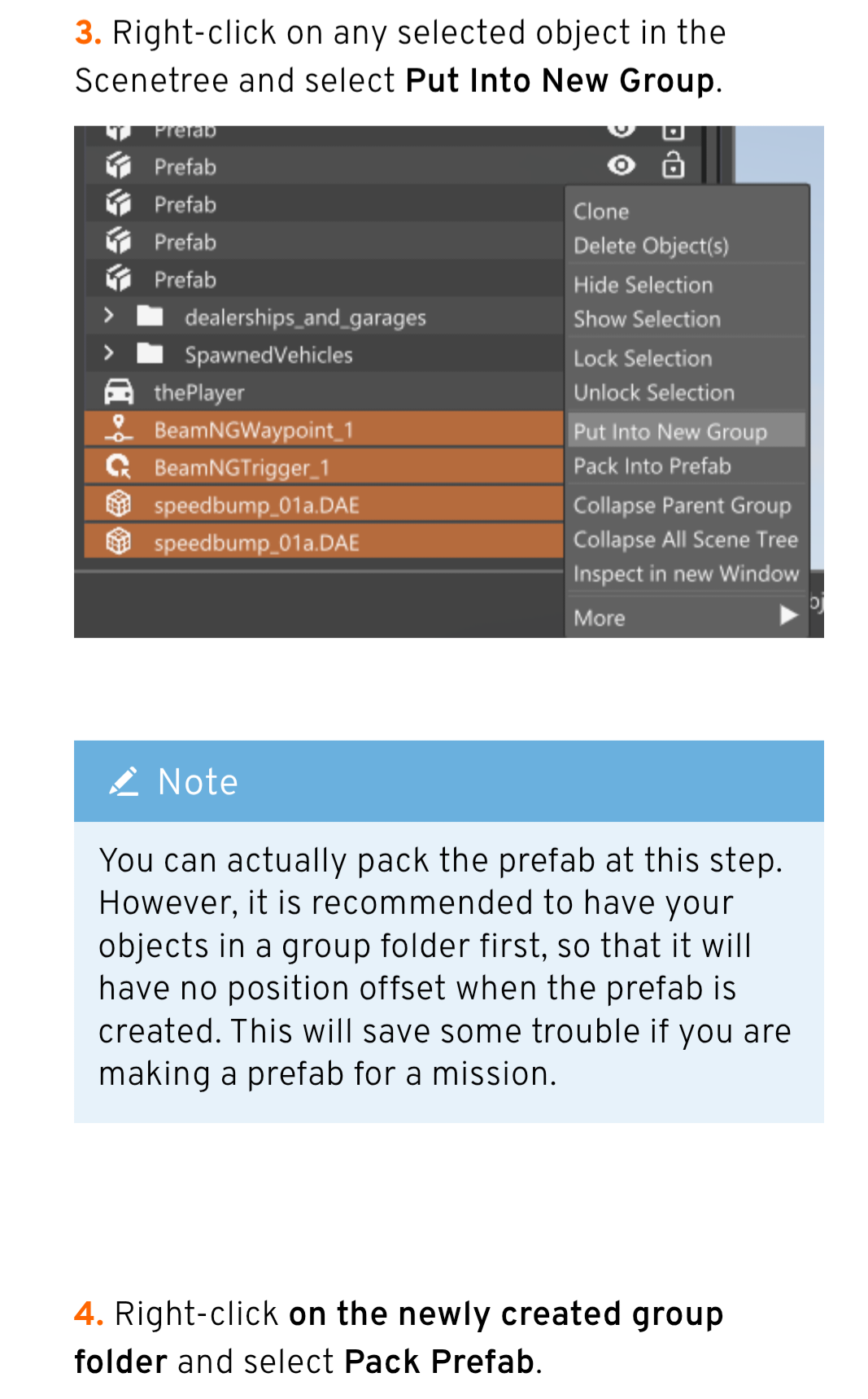
Task: Expand the dealerships_and_garages group
Action: pyautogui.click(x=109, y=316)
